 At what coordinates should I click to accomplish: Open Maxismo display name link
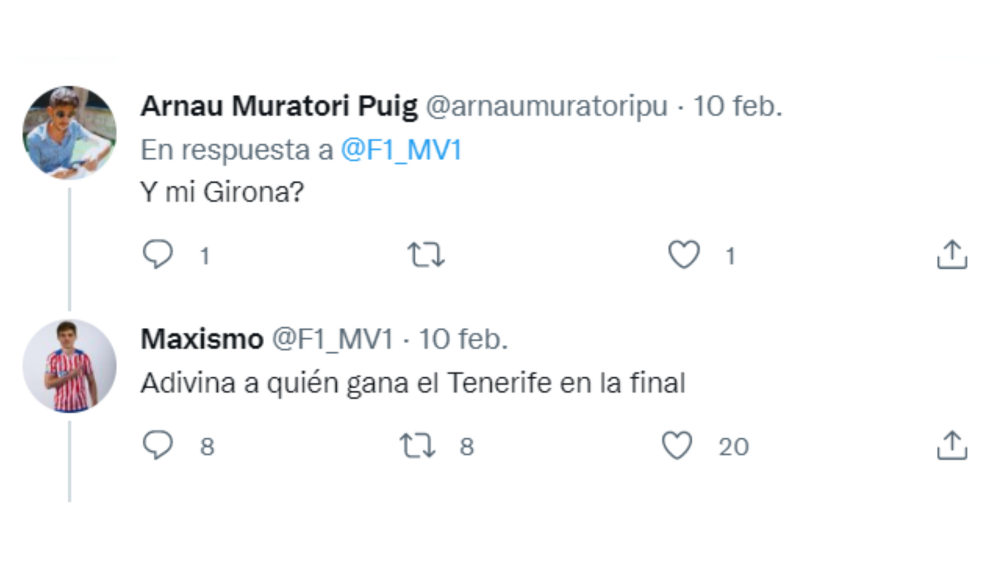(x=201, y=339)
